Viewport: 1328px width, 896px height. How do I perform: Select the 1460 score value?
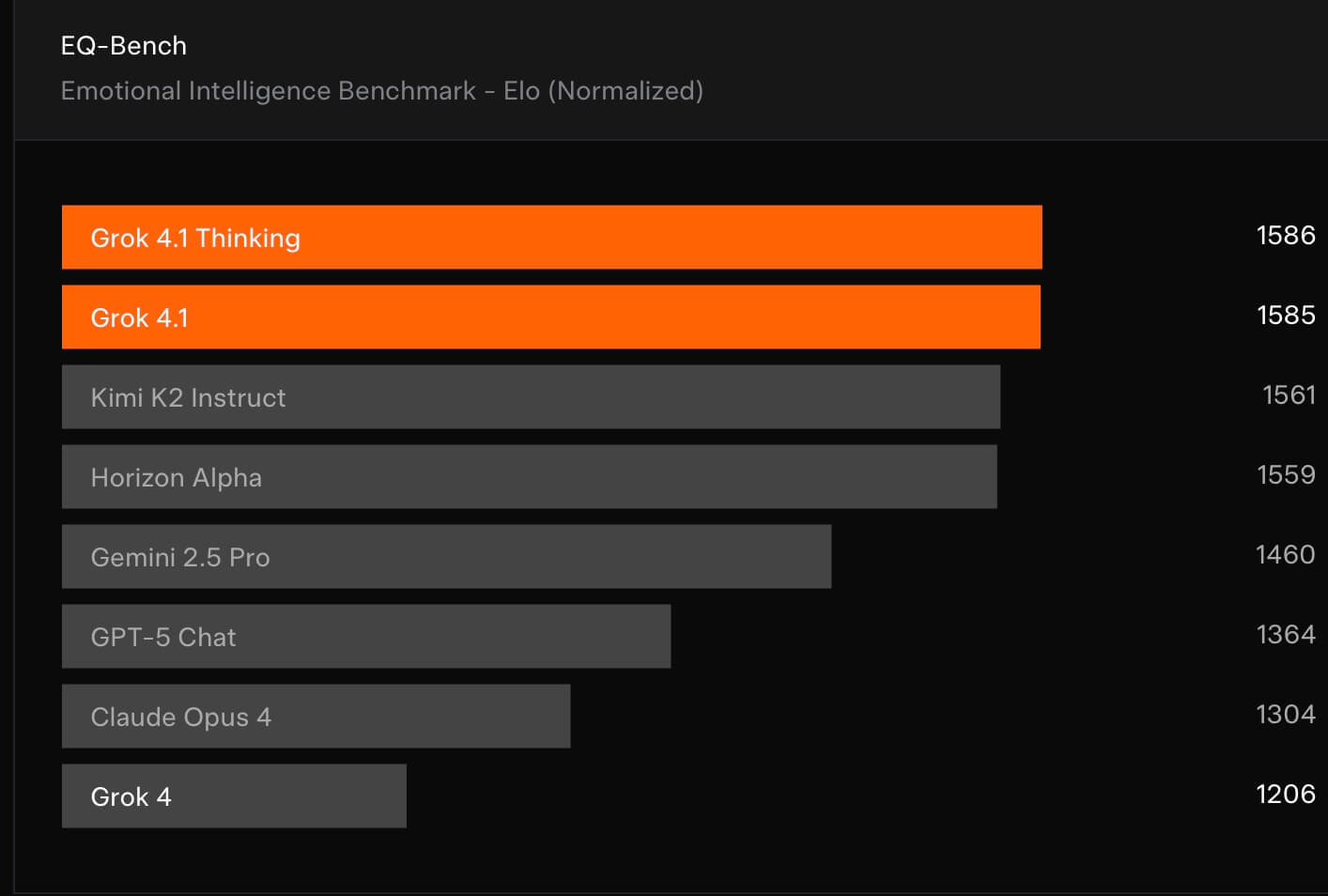[1284, 554]
